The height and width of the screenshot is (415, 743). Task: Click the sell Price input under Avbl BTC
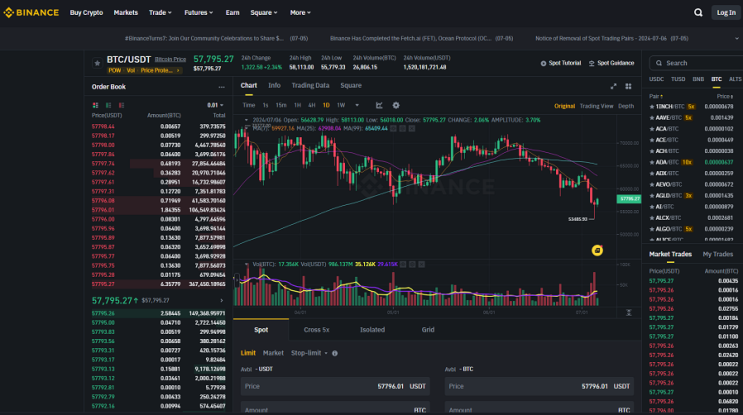point(539,387)
